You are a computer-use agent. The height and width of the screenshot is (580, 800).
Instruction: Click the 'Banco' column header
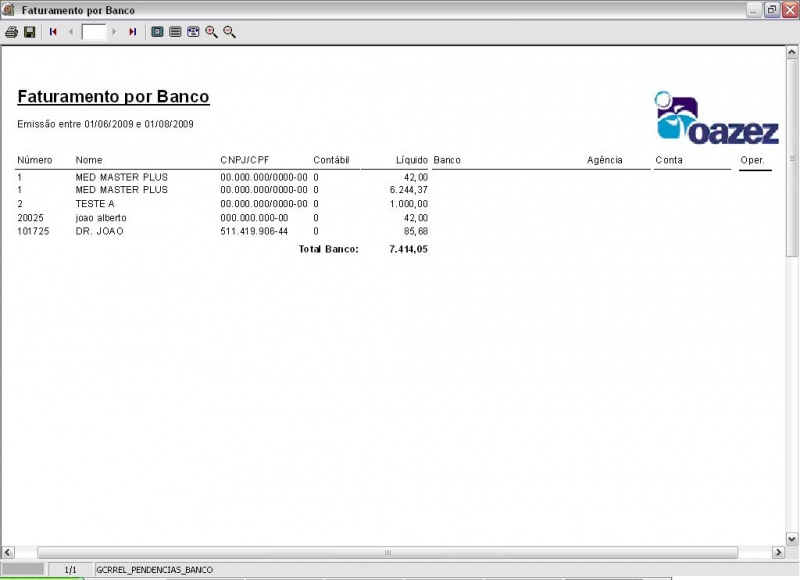click(x=447, y=160)
